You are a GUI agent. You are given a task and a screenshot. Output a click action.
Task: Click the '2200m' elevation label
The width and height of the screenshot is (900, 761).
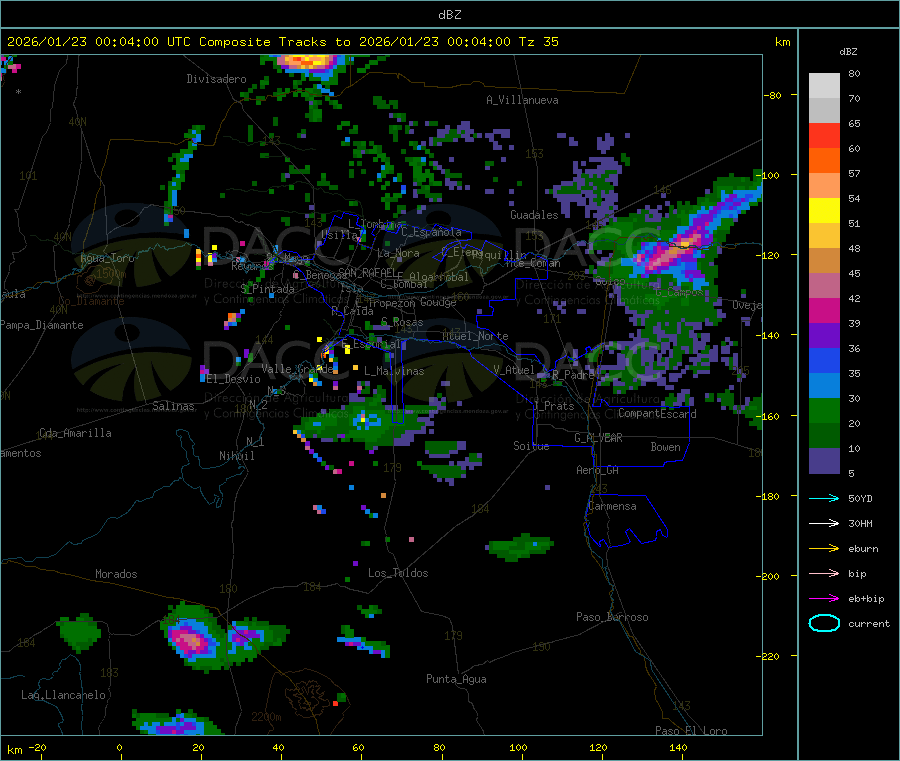(266, 717)
